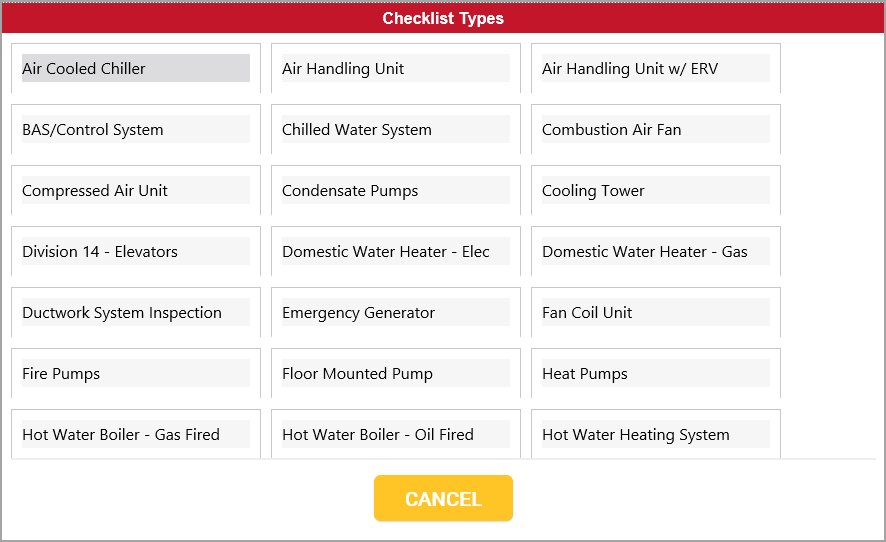Select Compressed Air Unit checklist
This screenshot has width=886, height=542.
[x=136, y=191]
